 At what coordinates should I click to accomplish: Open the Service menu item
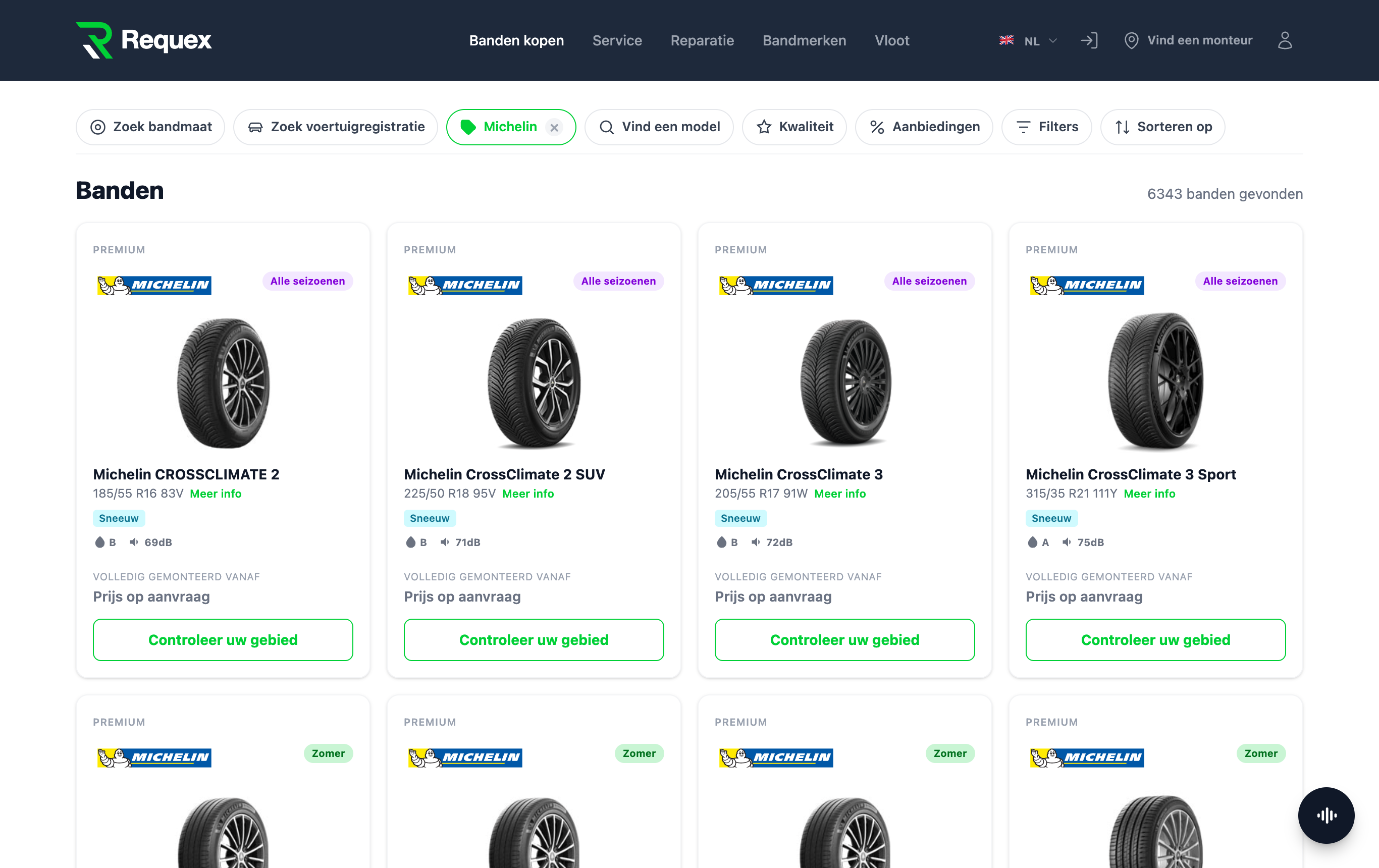click(x=617, y=41)
